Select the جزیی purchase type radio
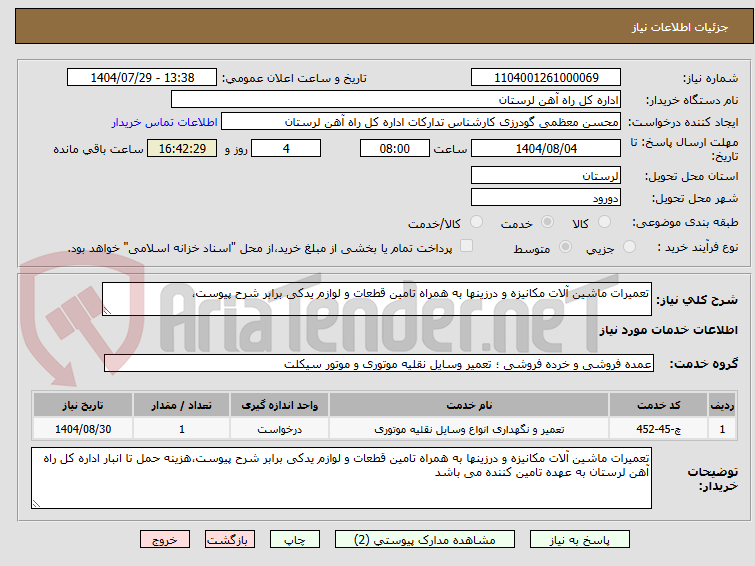Image resolution: width=755 pixels, height=566 pixels. pos(629,247)
